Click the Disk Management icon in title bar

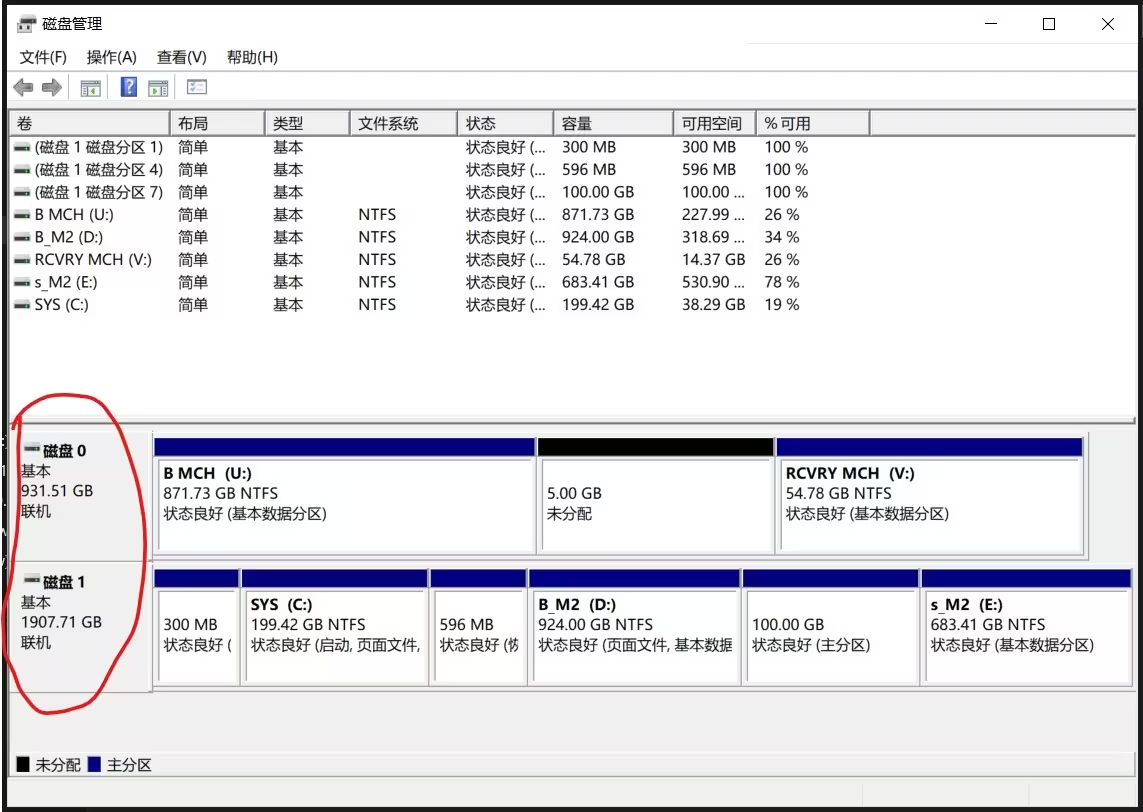25,23
